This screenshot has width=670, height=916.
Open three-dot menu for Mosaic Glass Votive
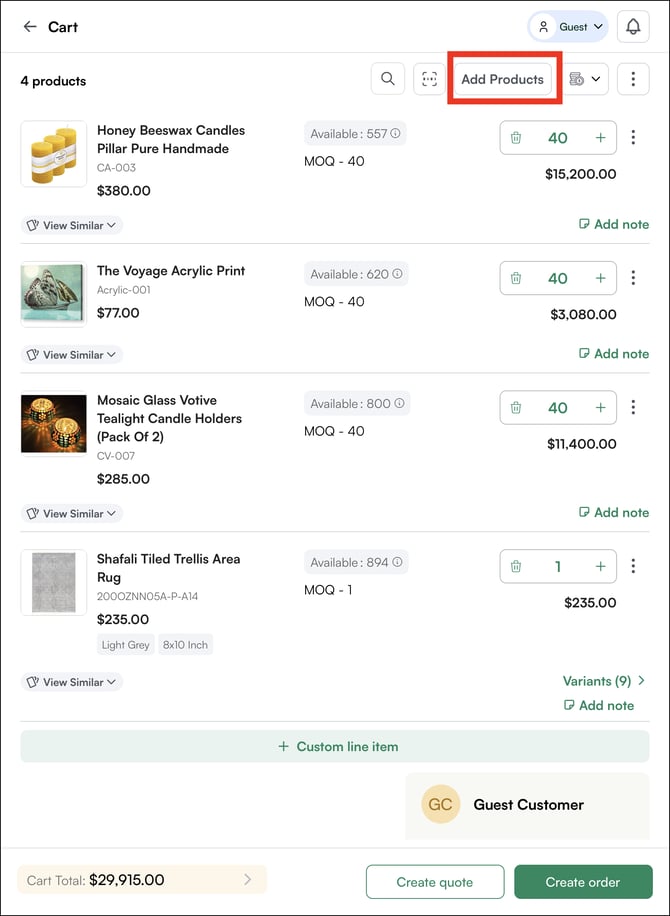(x=633, y=407)
